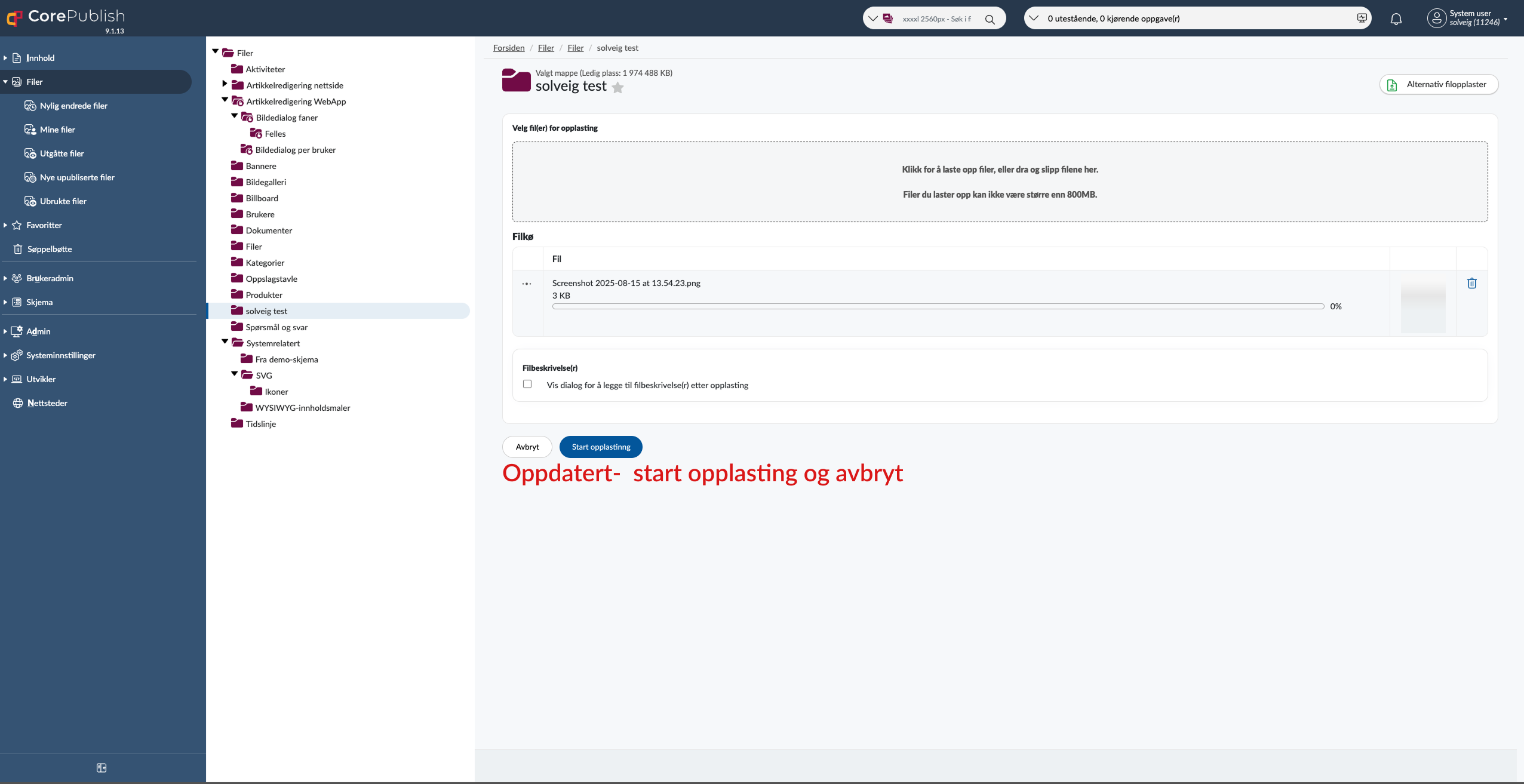Viewport: 1524px width, 784px height.
Task: Open the Utvikler menu item
Action: pyautogui.click(x=41, y=379)
